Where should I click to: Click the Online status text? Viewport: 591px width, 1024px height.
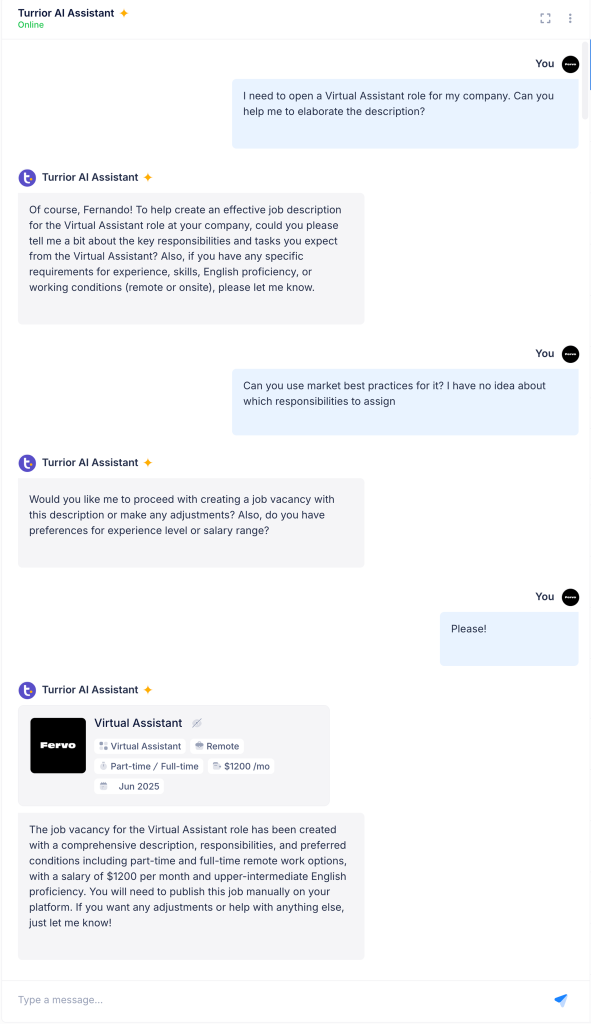tap(31, 25)
